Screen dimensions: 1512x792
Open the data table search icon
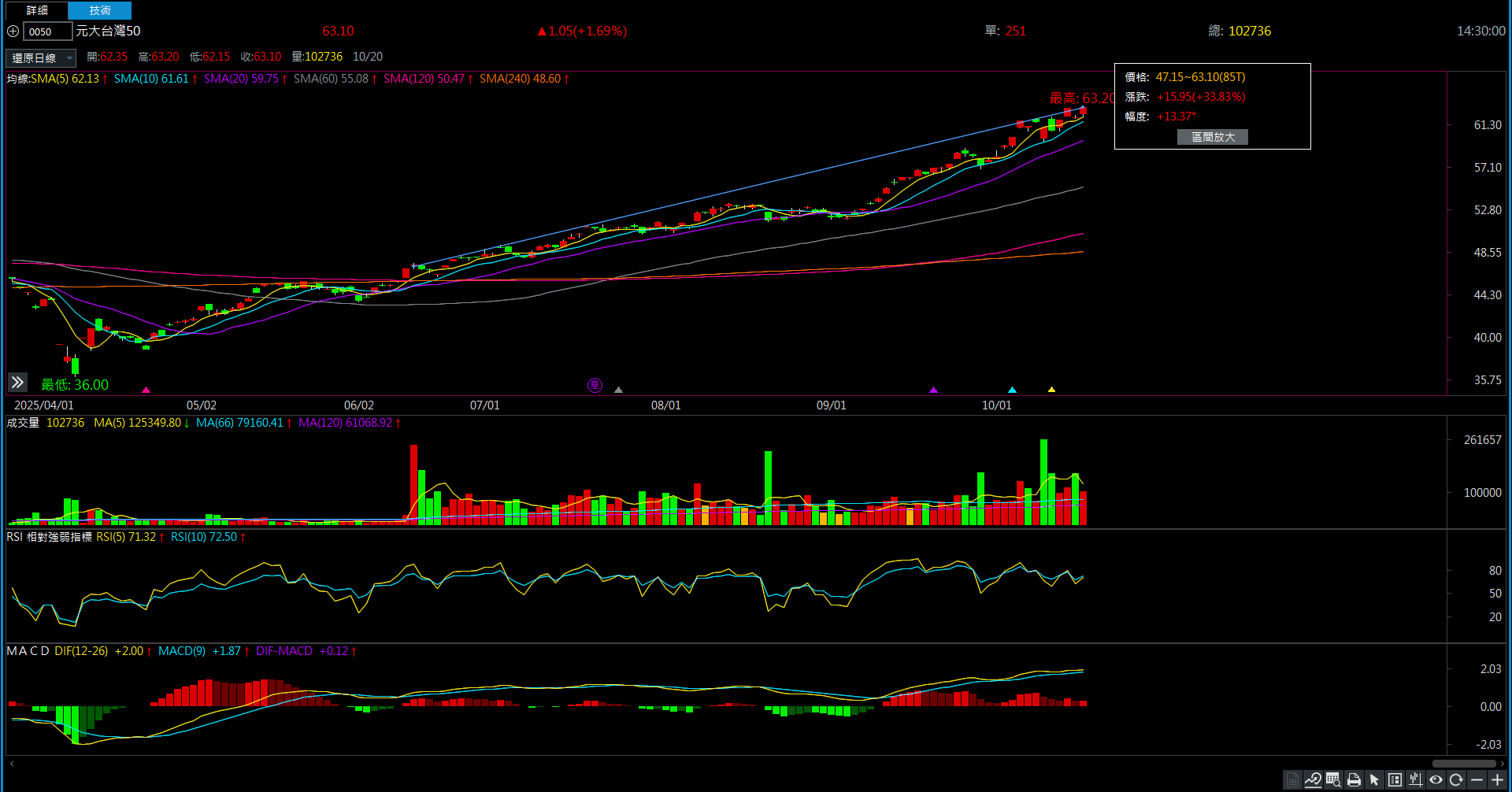click(x=1333, y=779)
